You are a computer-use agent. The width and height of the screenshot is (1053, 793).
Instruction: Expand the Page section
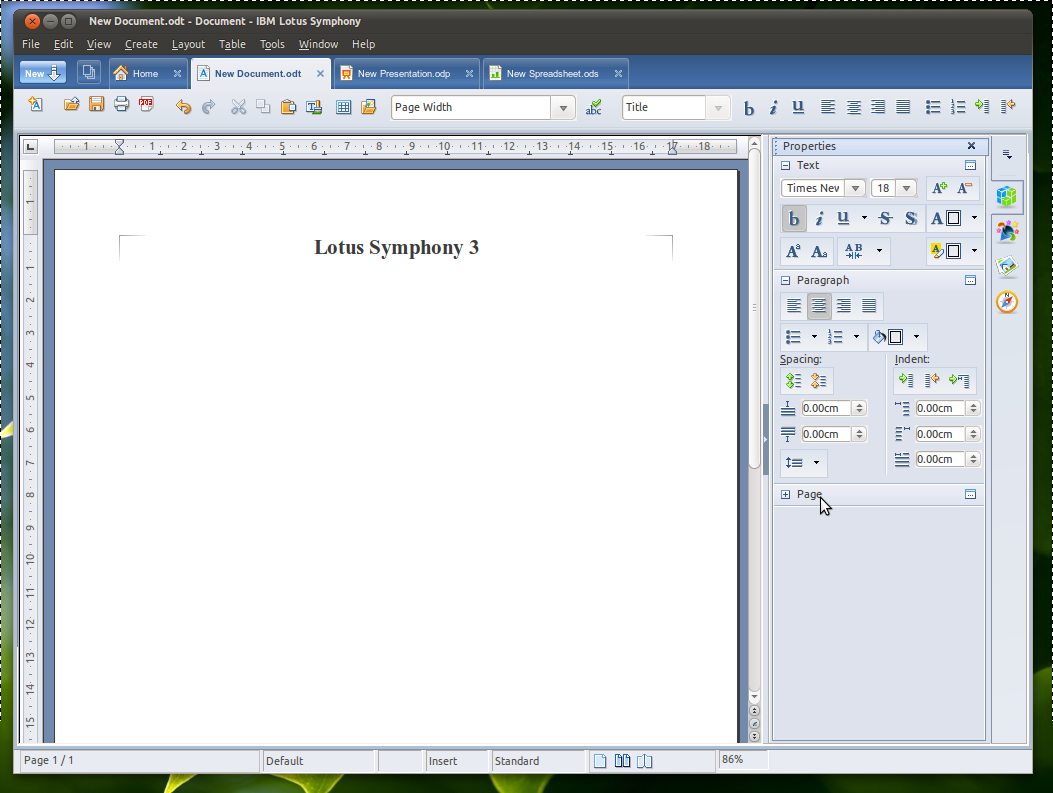(x=785, y=494)
